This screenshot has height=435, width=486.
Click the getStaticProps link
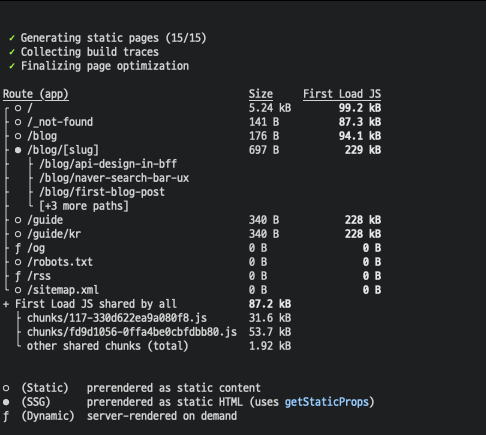click(x=327, y=402)
